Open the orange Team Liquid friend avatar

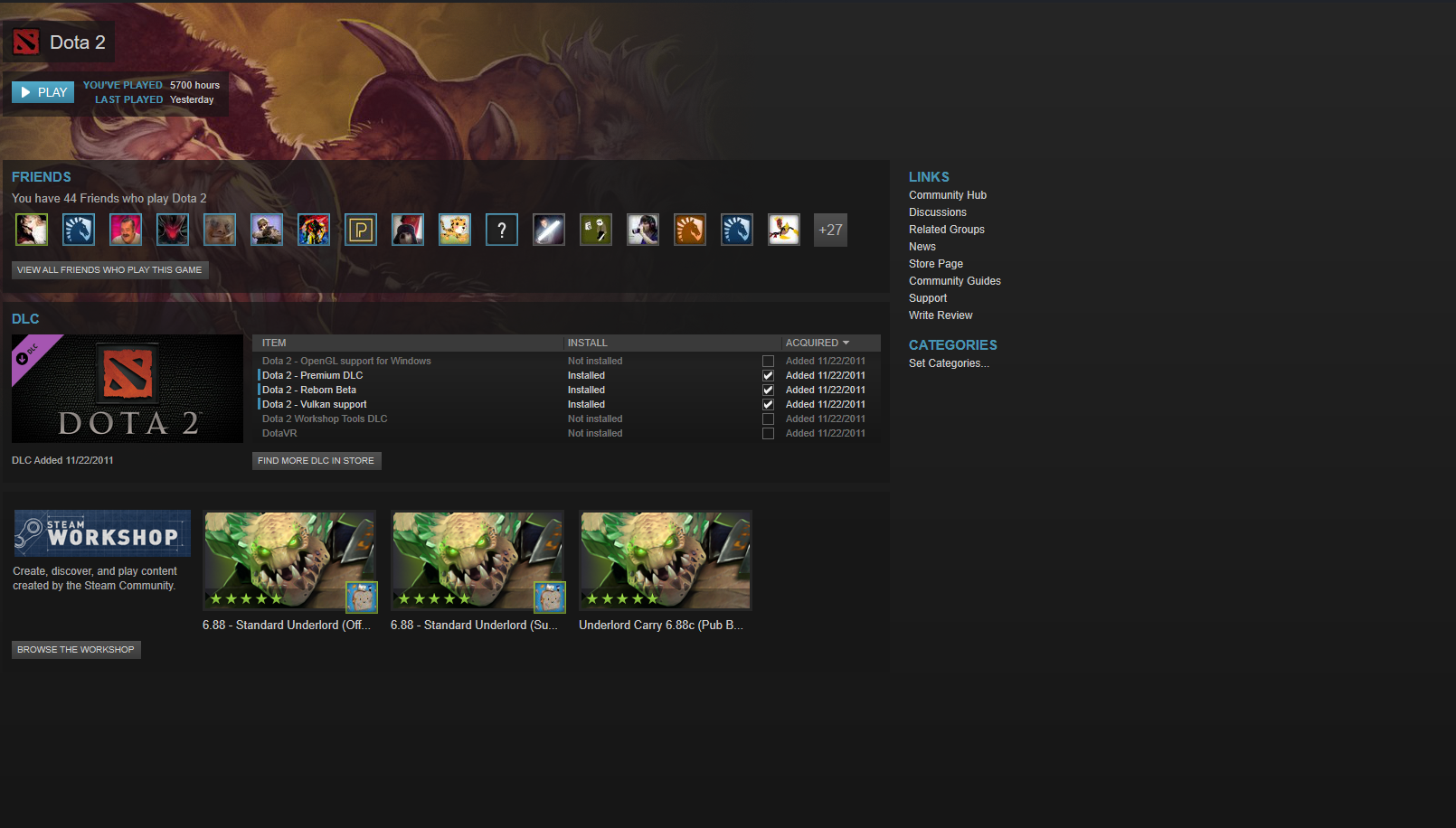(x=690, y=230)
